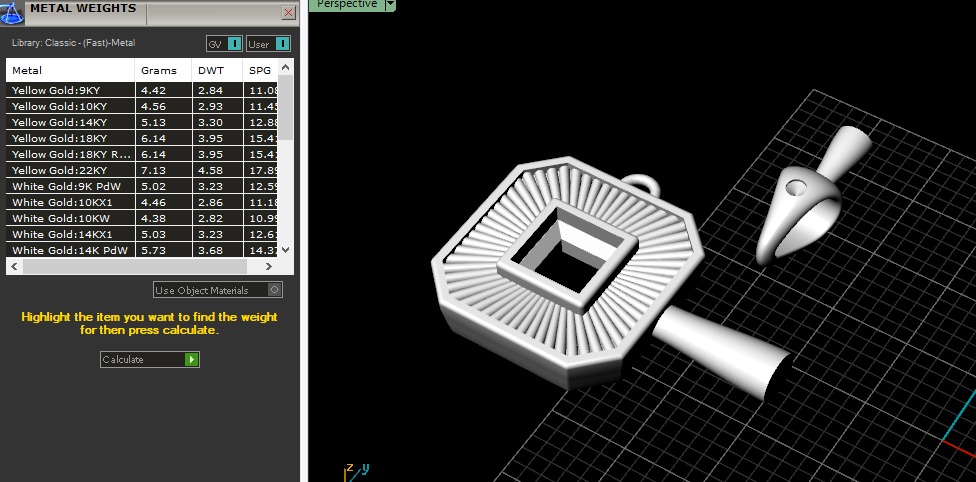Image resolution: width=976 pixels, height=482 pixels.
Task: Select the Yellow Gold:22KY row
Action: click(x=142, y=171)
